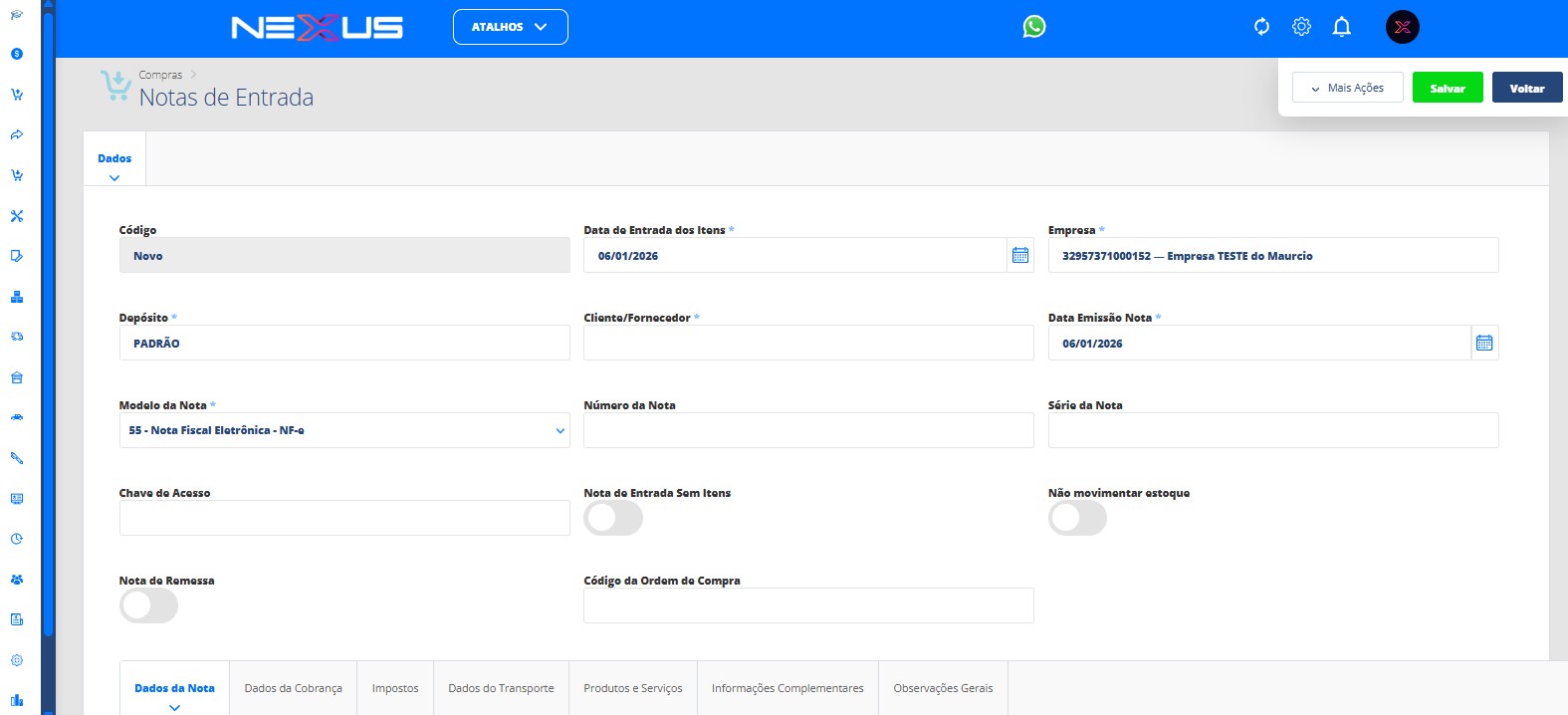Switch to Dados da Cobrança tab
The image size is (1568, 715).
tap(293, 688)
